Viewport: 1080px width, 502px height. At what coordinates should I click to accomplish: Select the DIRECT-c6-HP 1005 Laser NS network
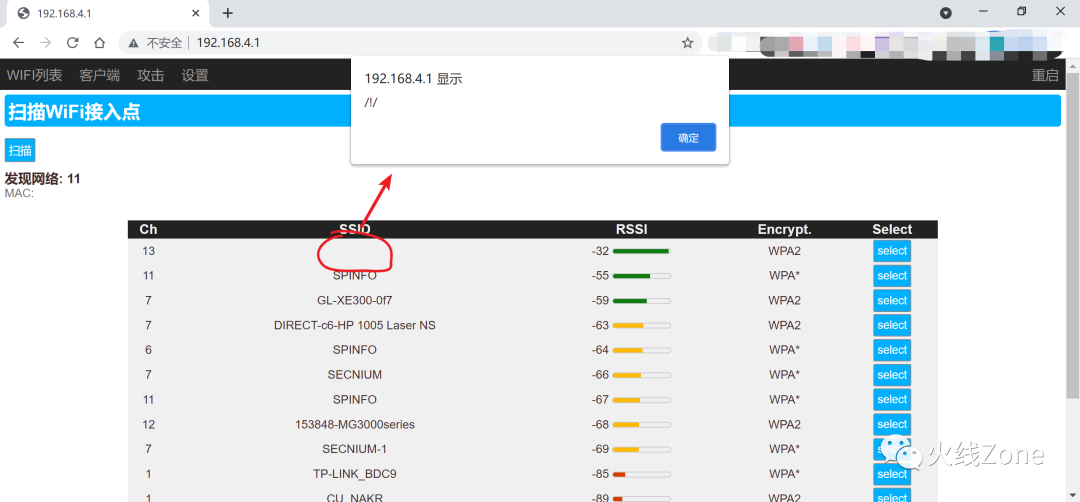(892, 325)
